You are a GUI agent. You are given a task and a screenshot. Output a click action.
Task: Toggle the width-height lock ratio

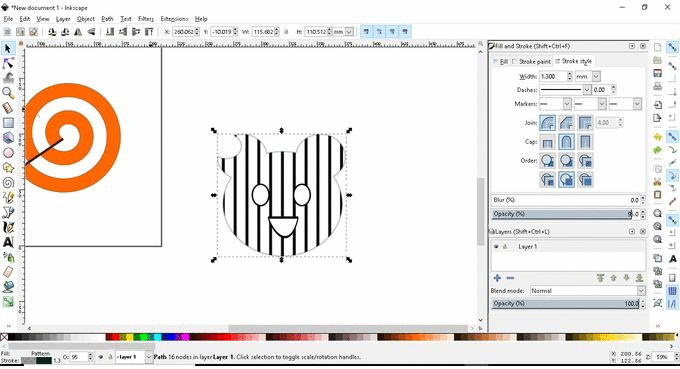pyautogui.click(x=286, y=32)
